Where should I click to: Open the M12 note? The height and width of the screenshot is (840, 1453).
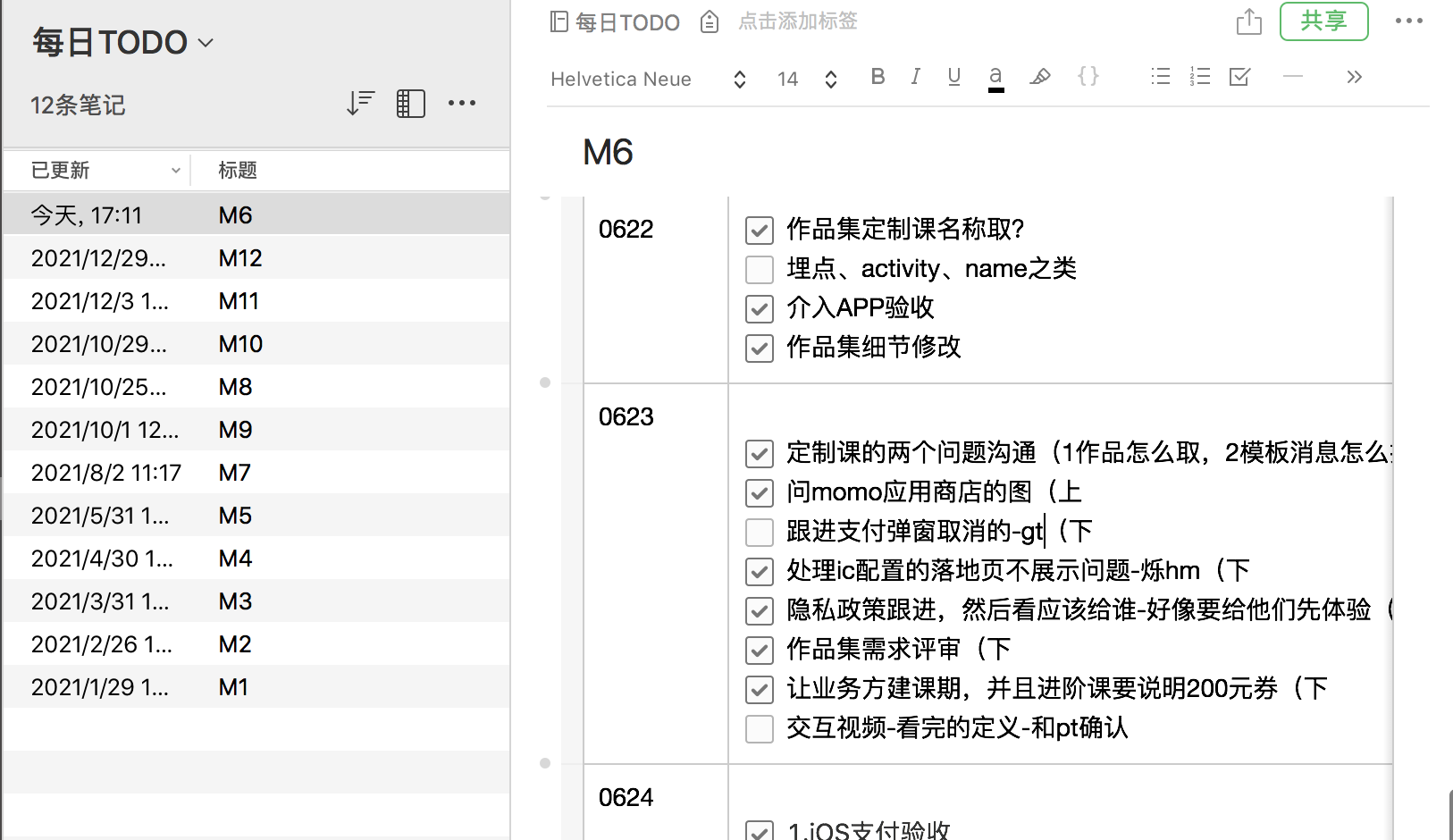[256, 257]
